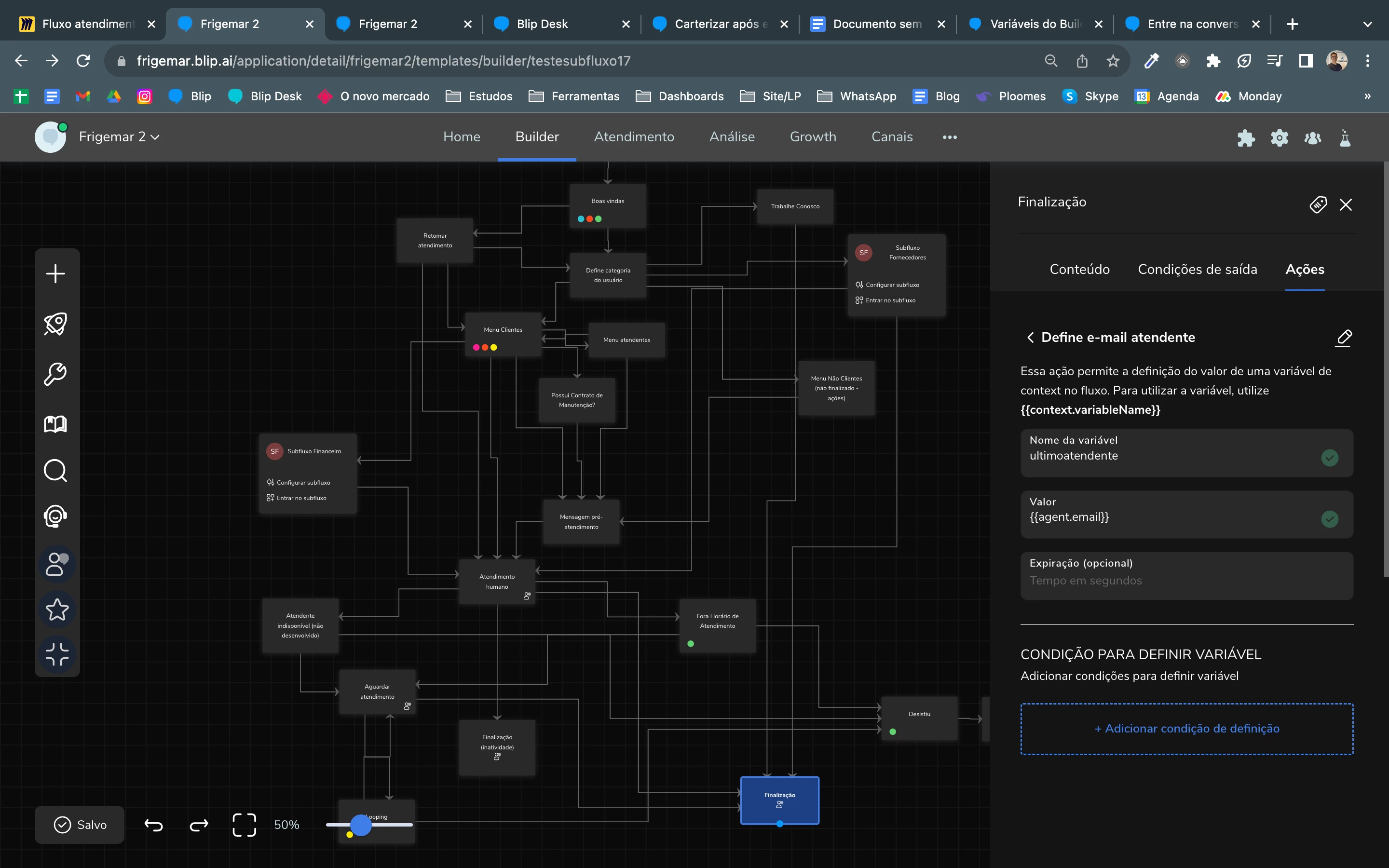The image size is (1389, 868).
Task: Click the Salvo save status button
Action: pos(80,825)
